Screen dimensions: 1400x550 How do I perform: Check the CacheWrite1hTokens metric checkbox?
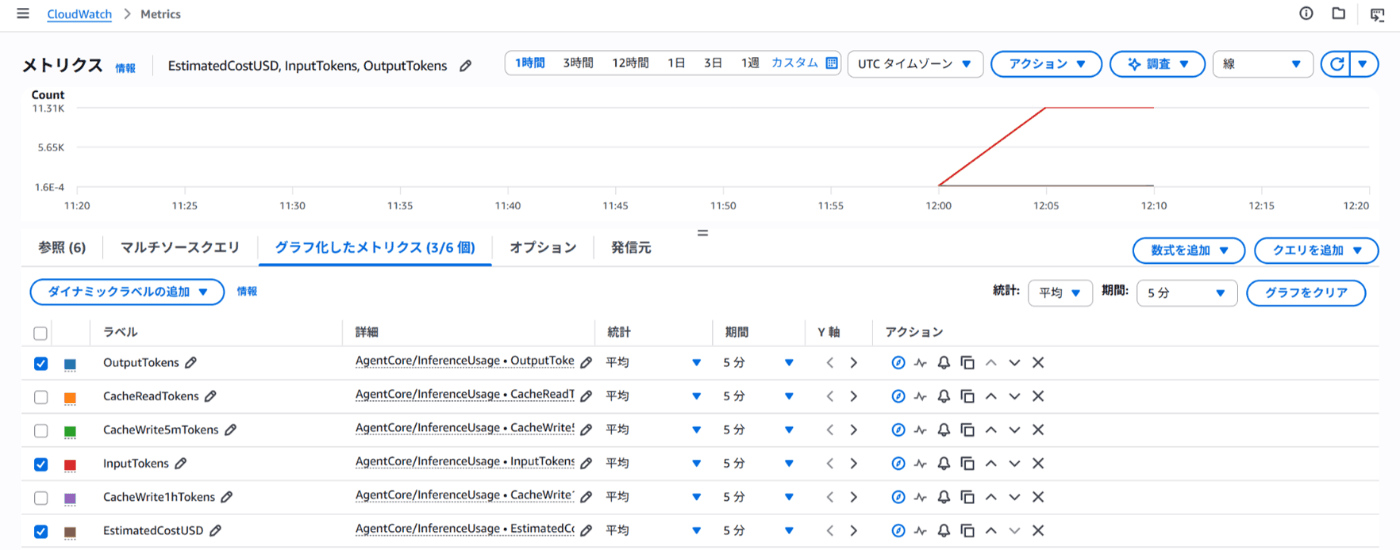tap(41, 498)
